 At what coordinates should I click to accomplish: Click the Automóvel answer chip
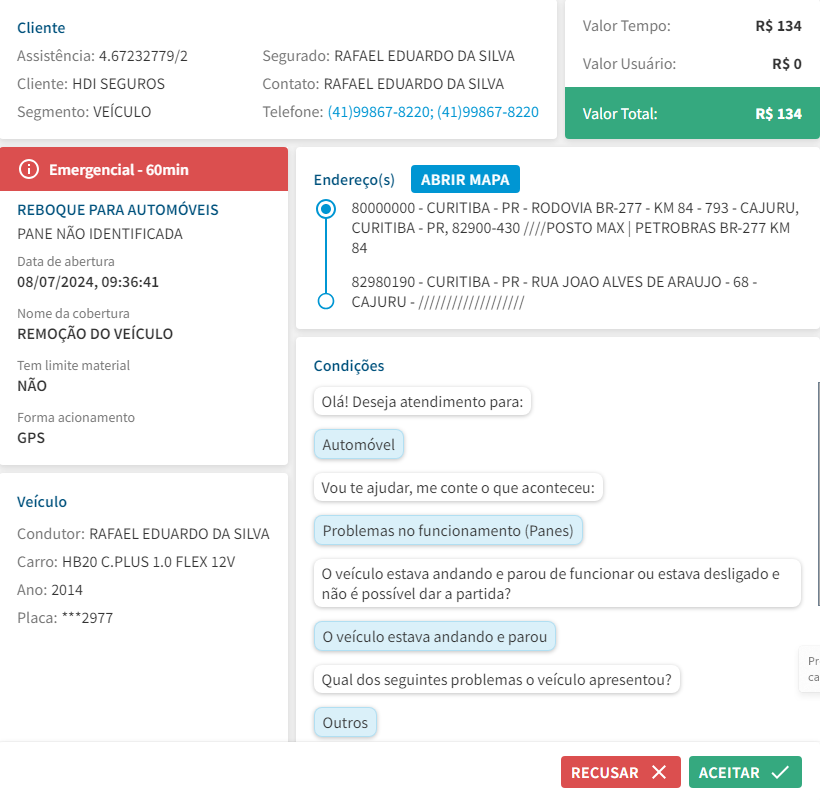click(x=358, y=445)
